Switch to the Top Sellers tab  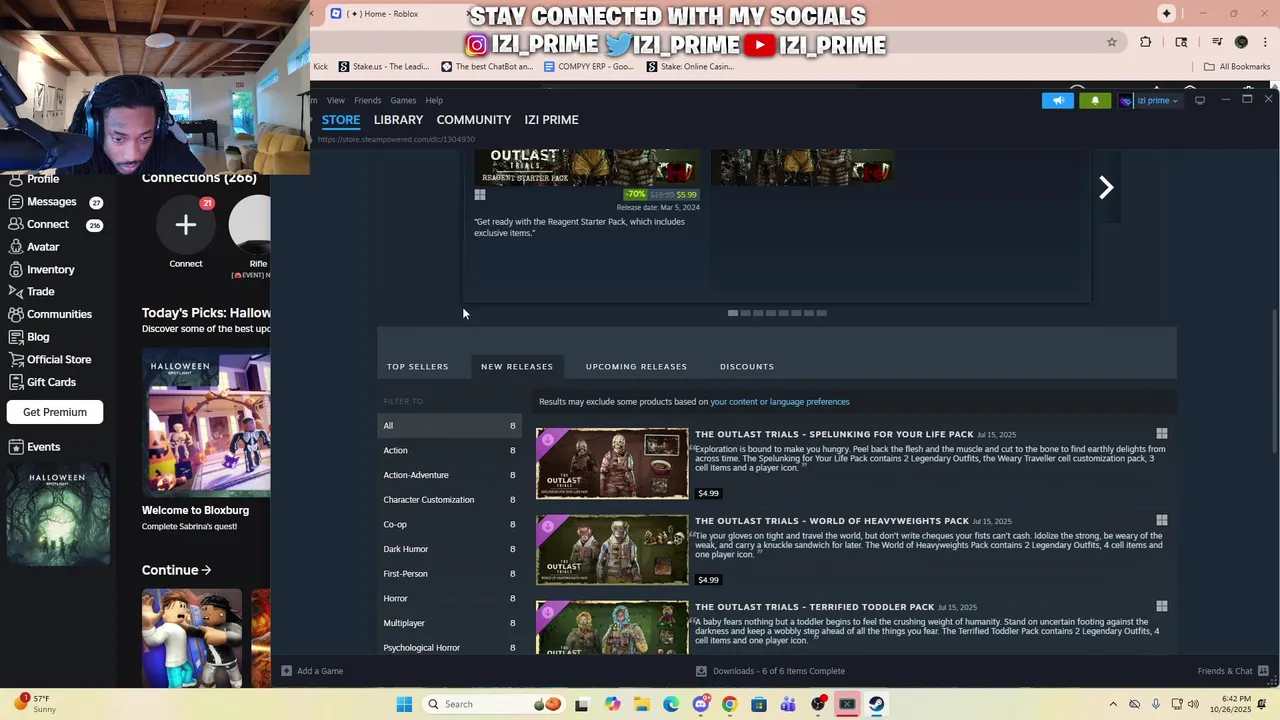coord(417,366)
